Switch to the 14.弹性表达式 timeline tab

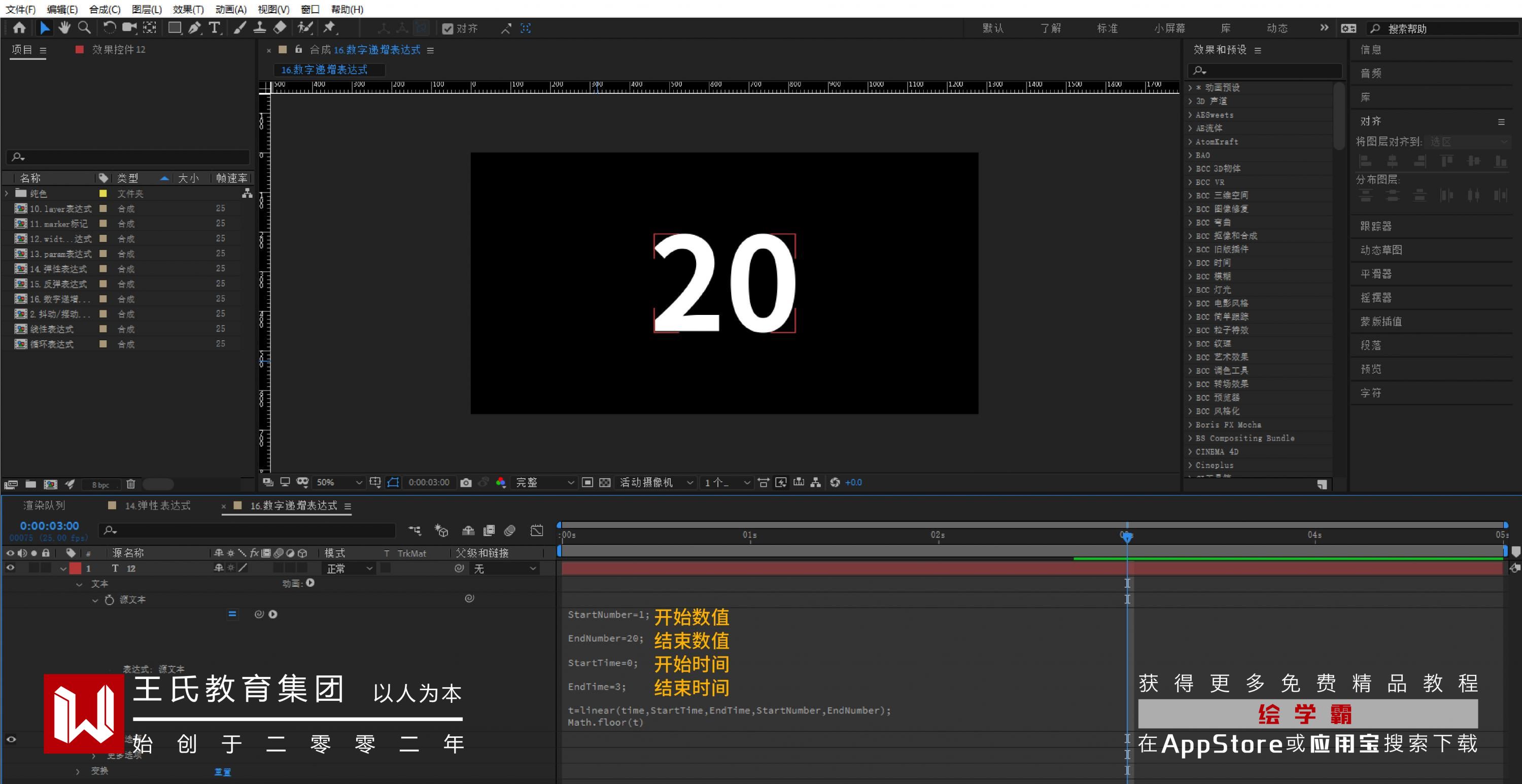(157, 506)
